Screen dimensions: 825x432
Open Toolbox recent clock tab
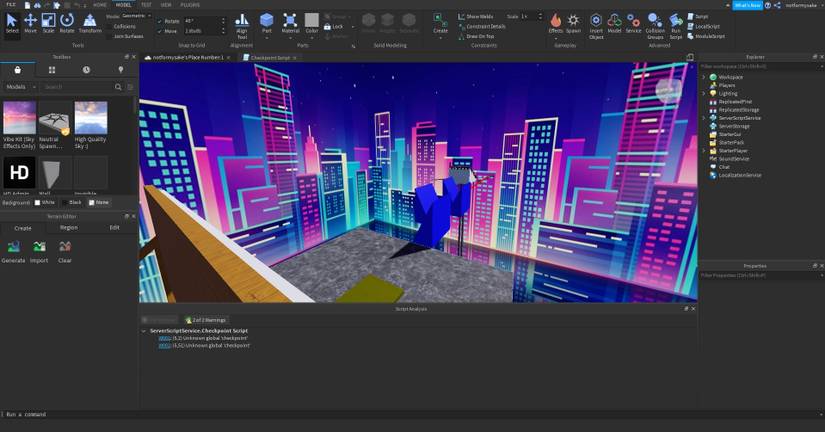(86, 69)
